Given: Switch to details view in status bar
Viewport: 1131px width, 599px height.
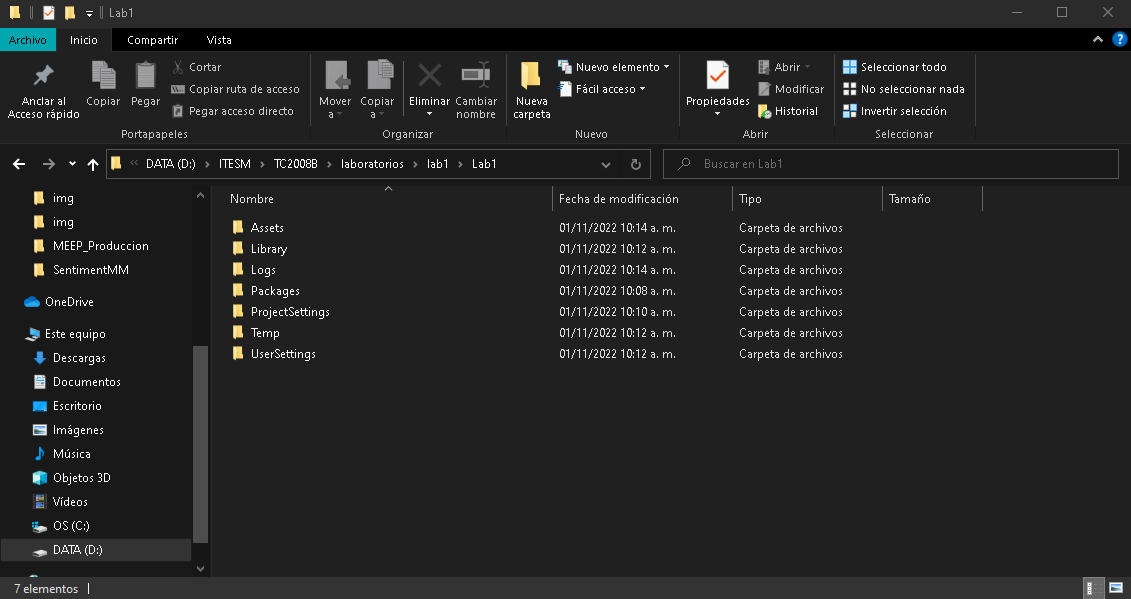Looking at the screenshot, I should click(x=1094, y=589).
